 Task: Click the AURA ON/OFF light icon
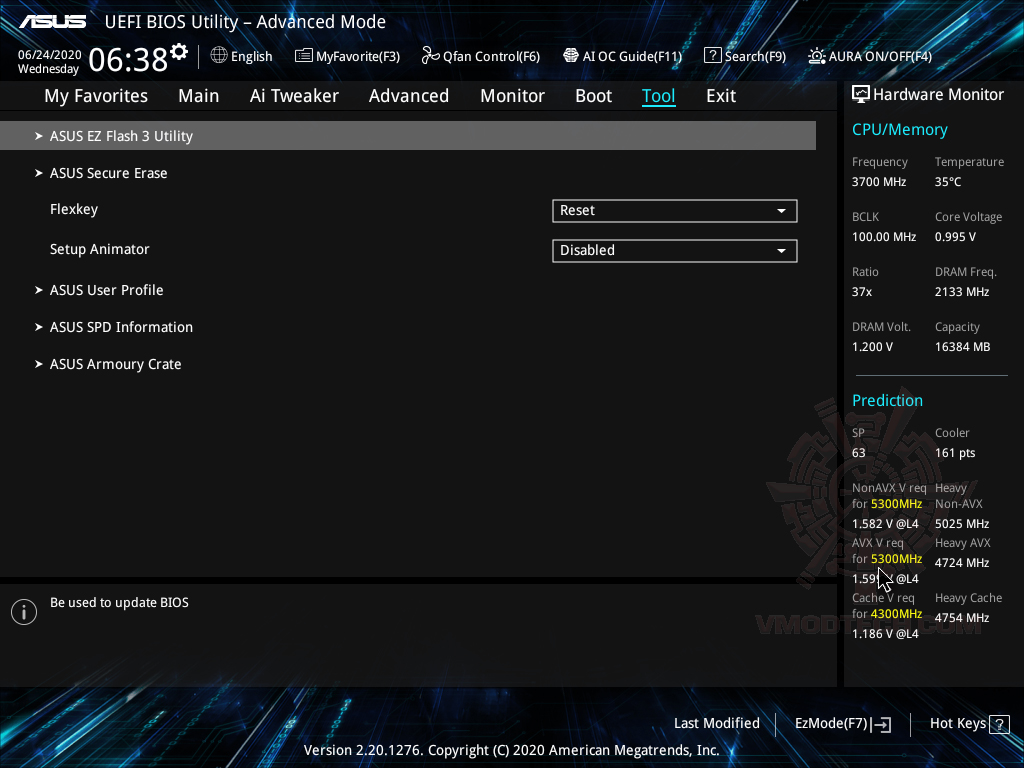816,56
